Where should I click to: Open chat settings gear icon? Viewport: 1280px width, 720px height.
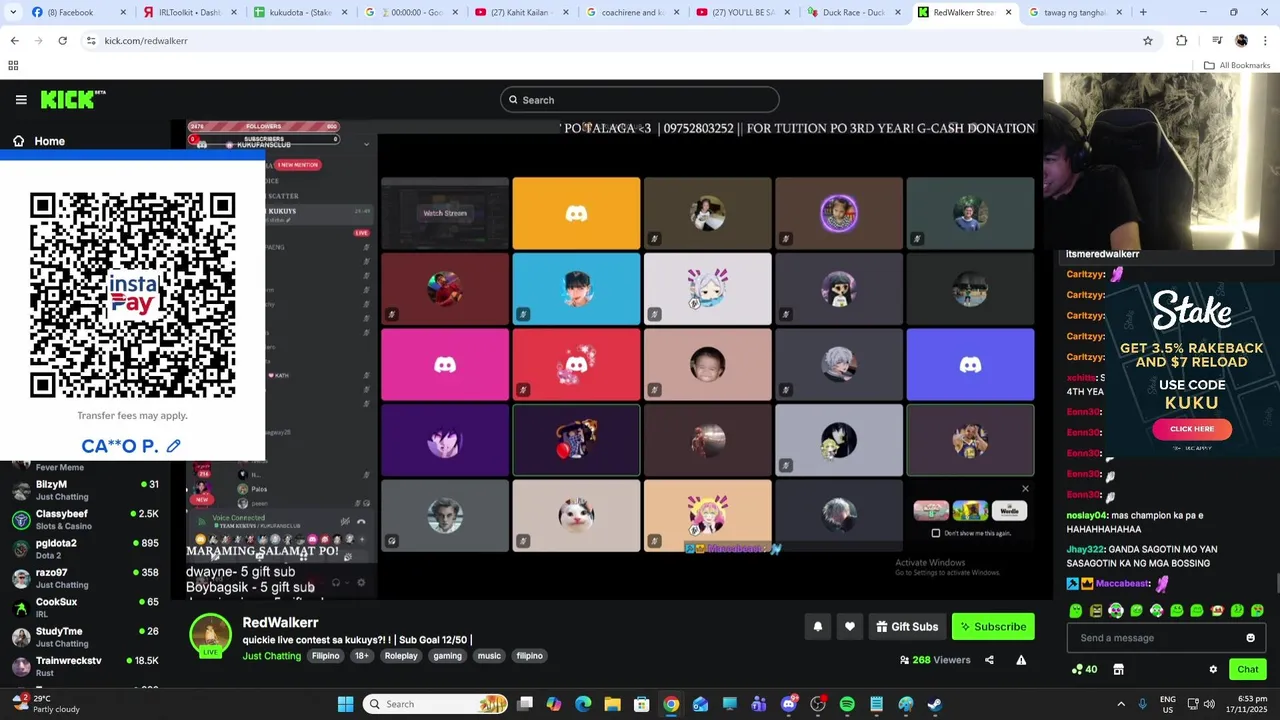1213,670
